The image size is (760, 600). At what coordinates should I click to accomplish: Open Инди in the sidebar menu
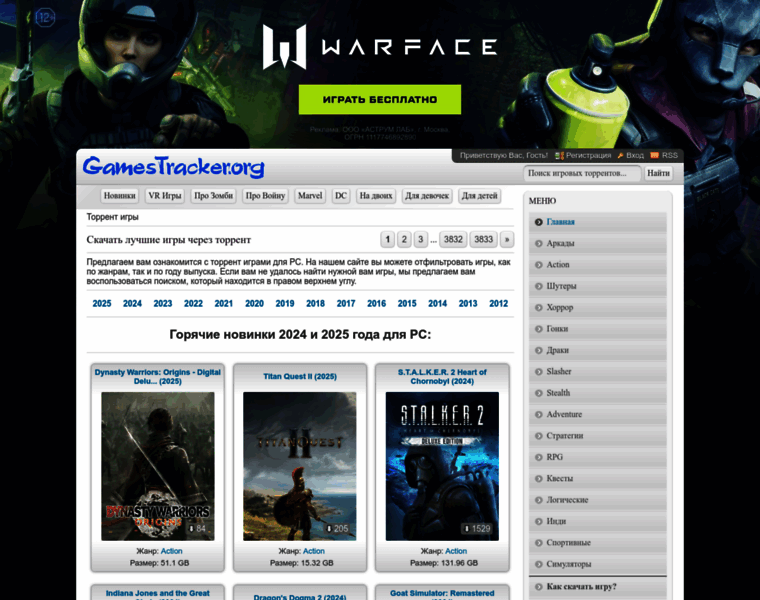(x=598, y=521)
